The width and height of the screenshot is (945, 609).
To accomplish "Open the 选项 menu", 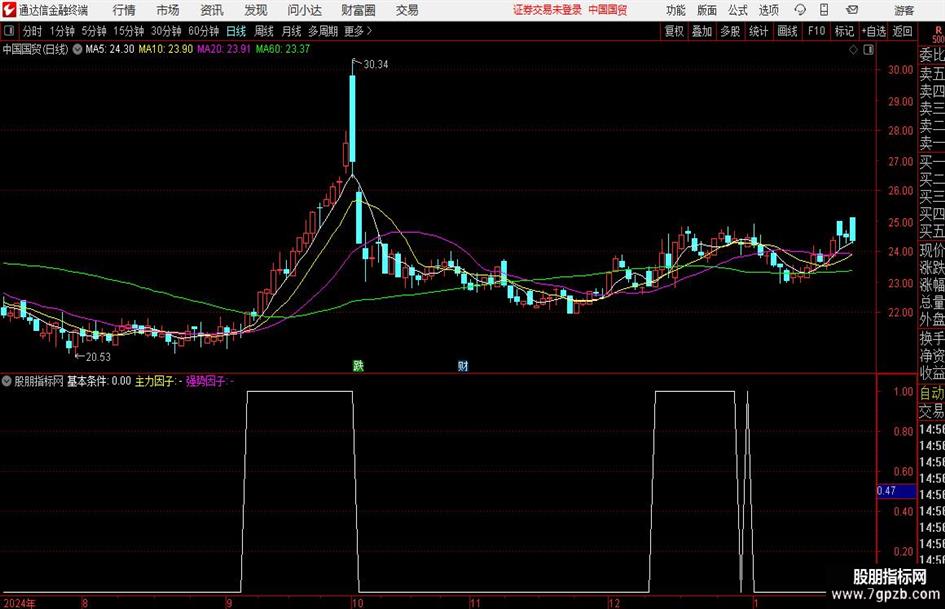I will pyautogui.click(x=768, y=10).
